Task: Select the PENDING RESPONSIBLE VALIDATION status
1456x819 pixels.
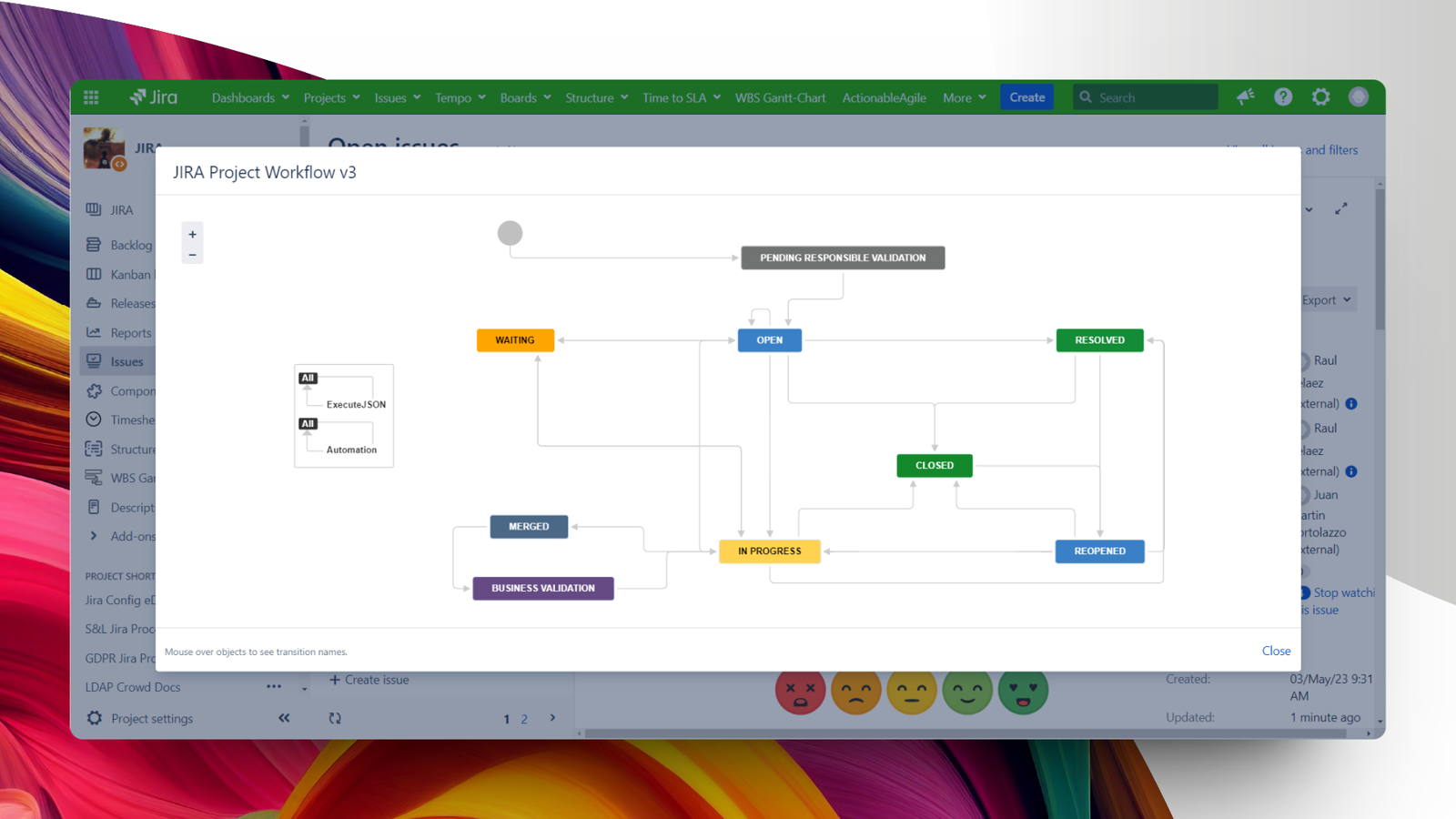Action: point(843,258)
